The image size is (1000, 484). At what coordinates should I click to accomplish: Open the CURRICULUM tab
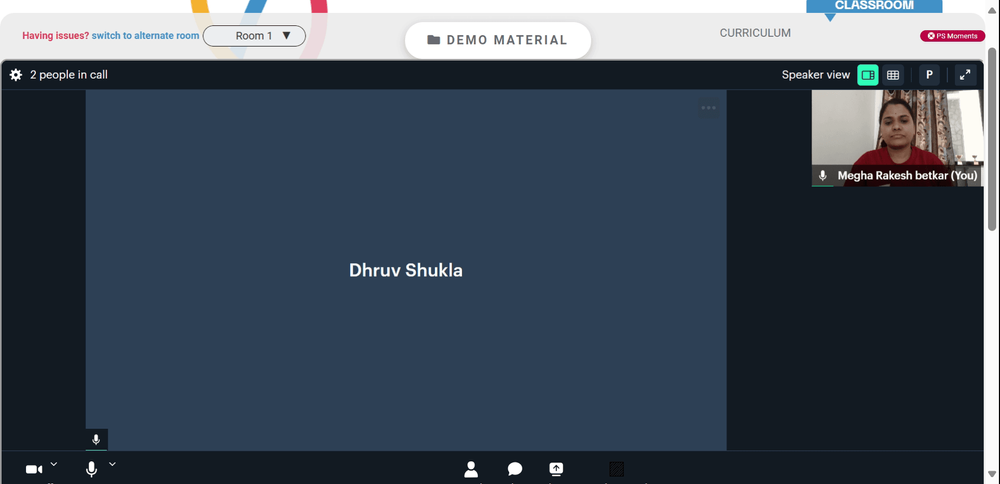(x=755, y=33)
